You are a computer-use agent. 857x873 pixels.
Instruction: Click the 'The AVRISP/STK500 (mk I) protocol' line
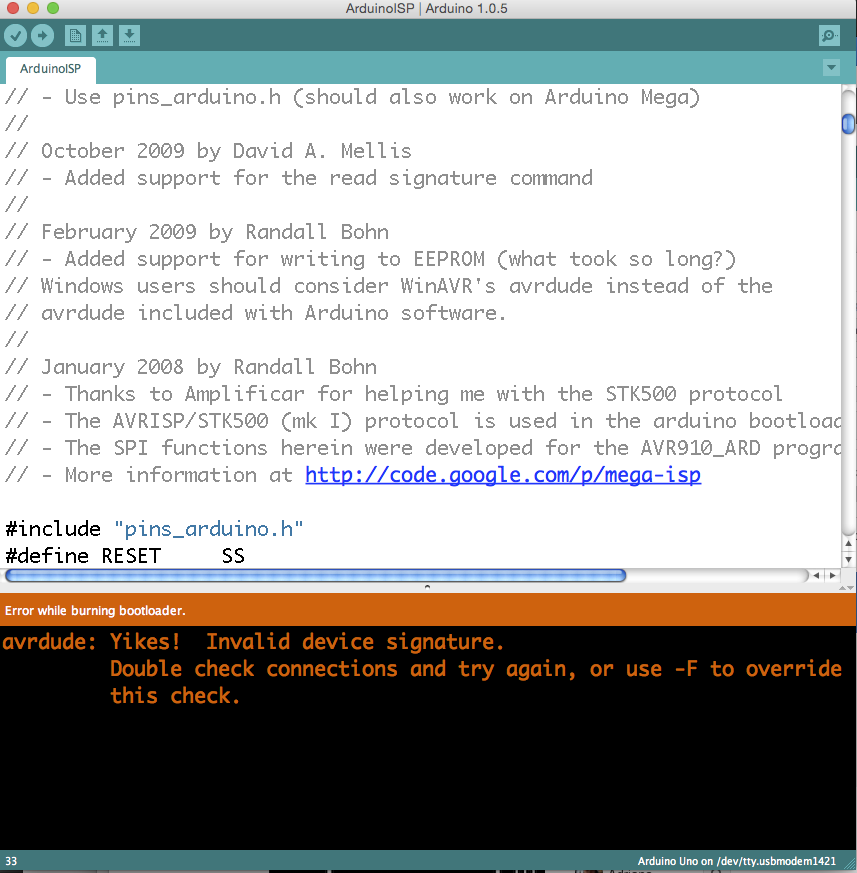[x=423, y=421]
